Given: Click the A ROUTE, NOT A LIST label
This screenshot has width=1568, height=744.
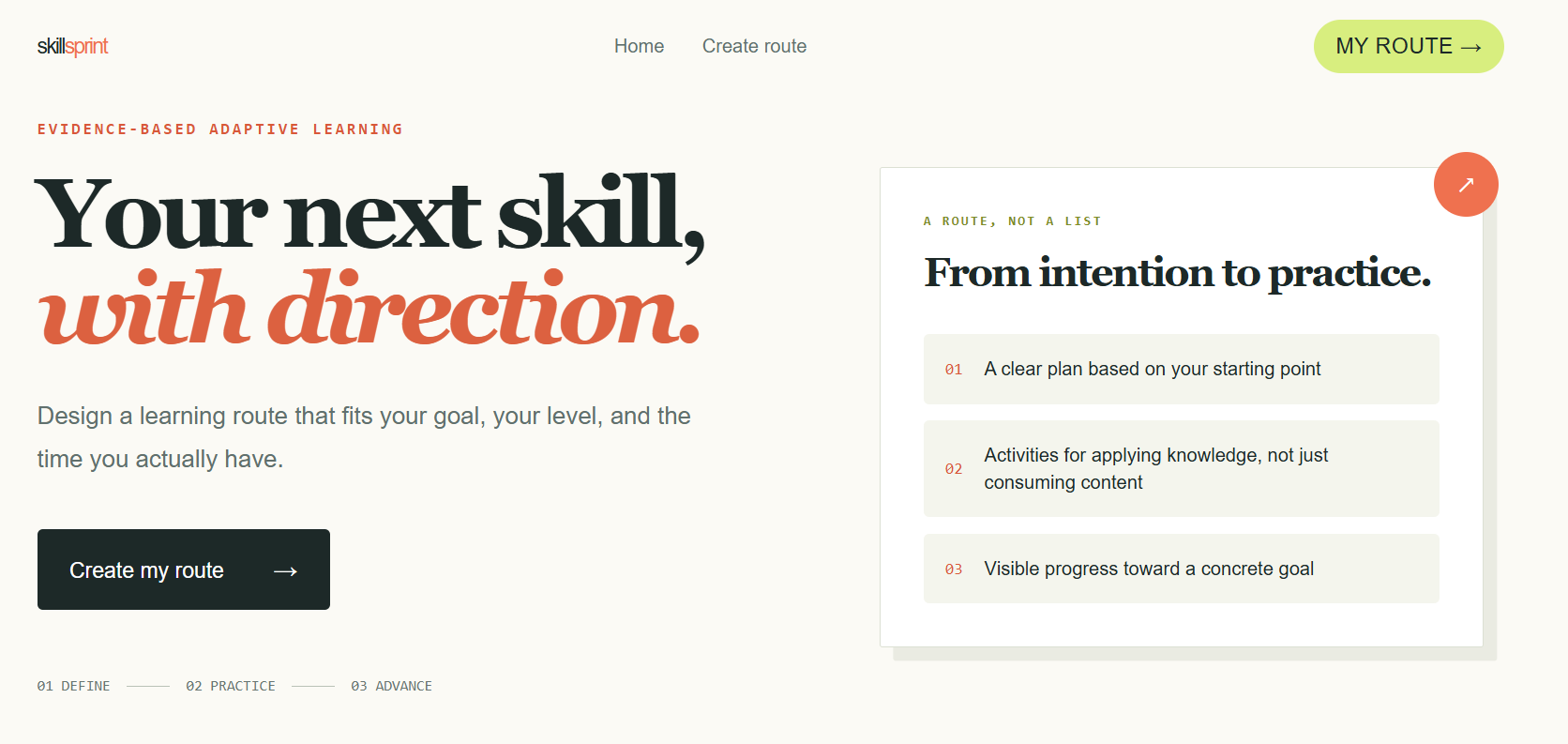Looking at the screenshot, I should click(1013, 221).
